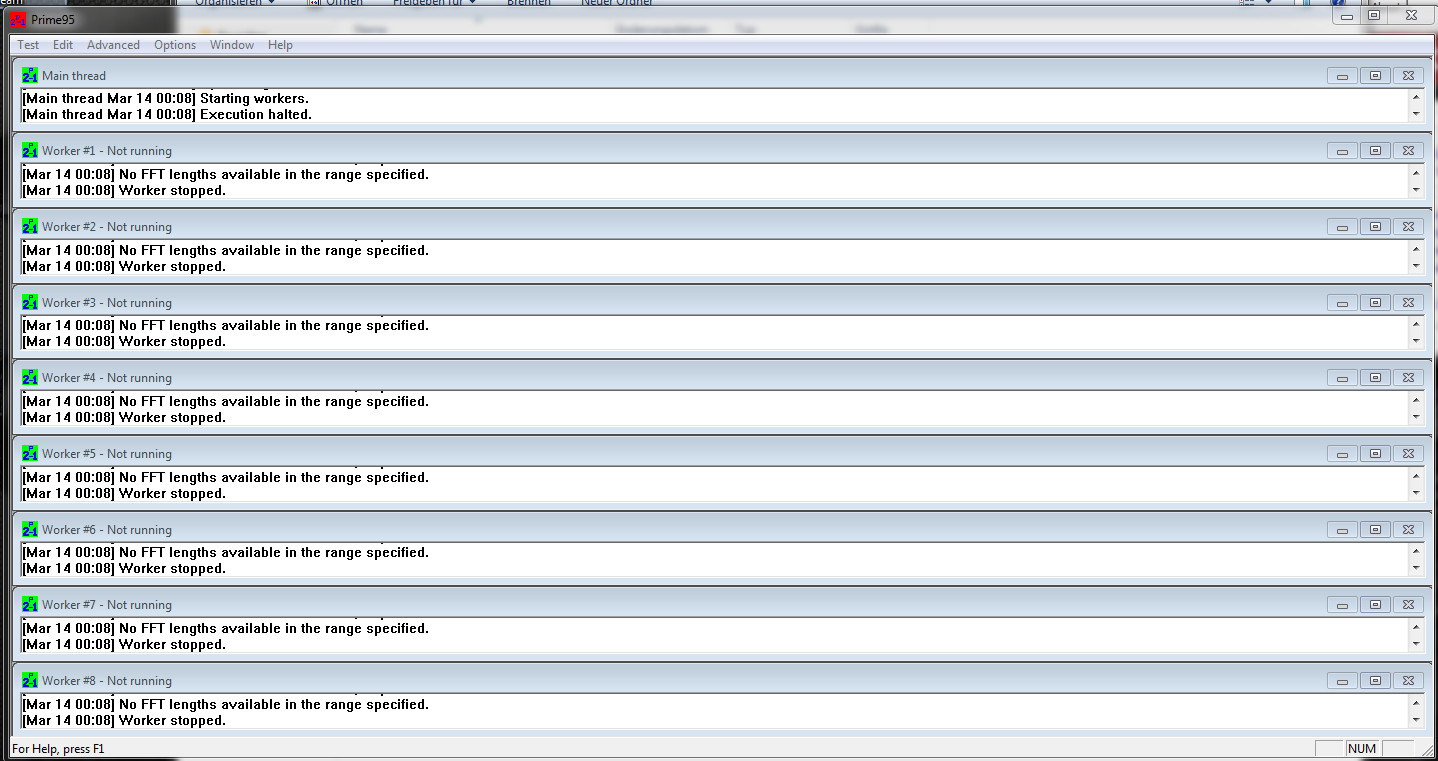
Task: Open the Advanced menu
Action: point(113,45)
